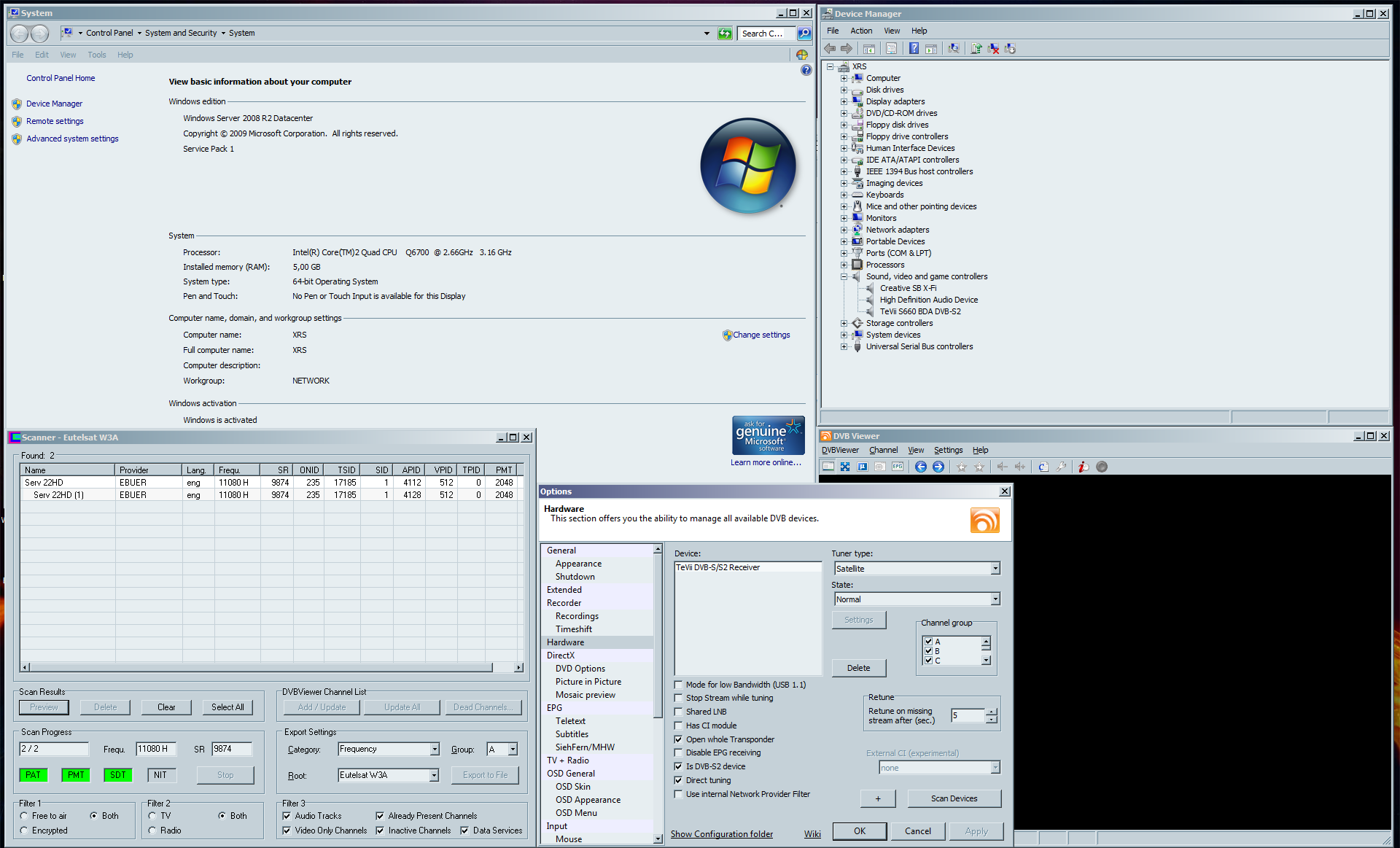Click first favorites star icon in DVB Viewer
The image size is (1400, 848).
click(962, 467)
